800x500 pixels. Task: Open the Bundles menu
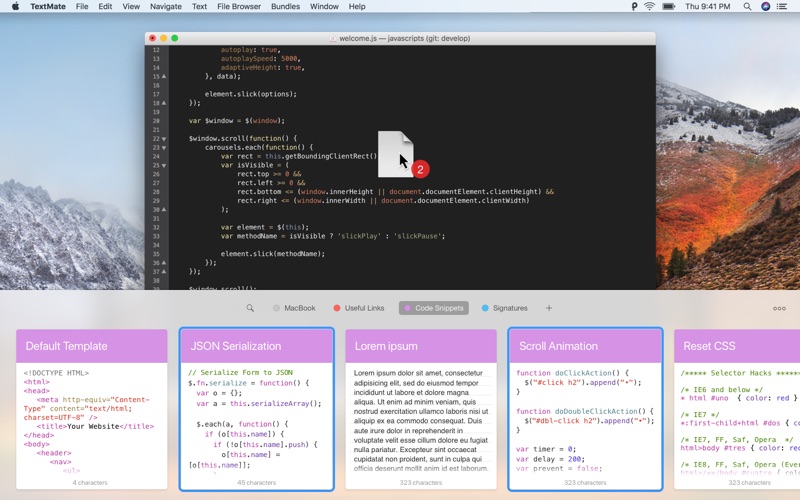(x=285, y=7)
